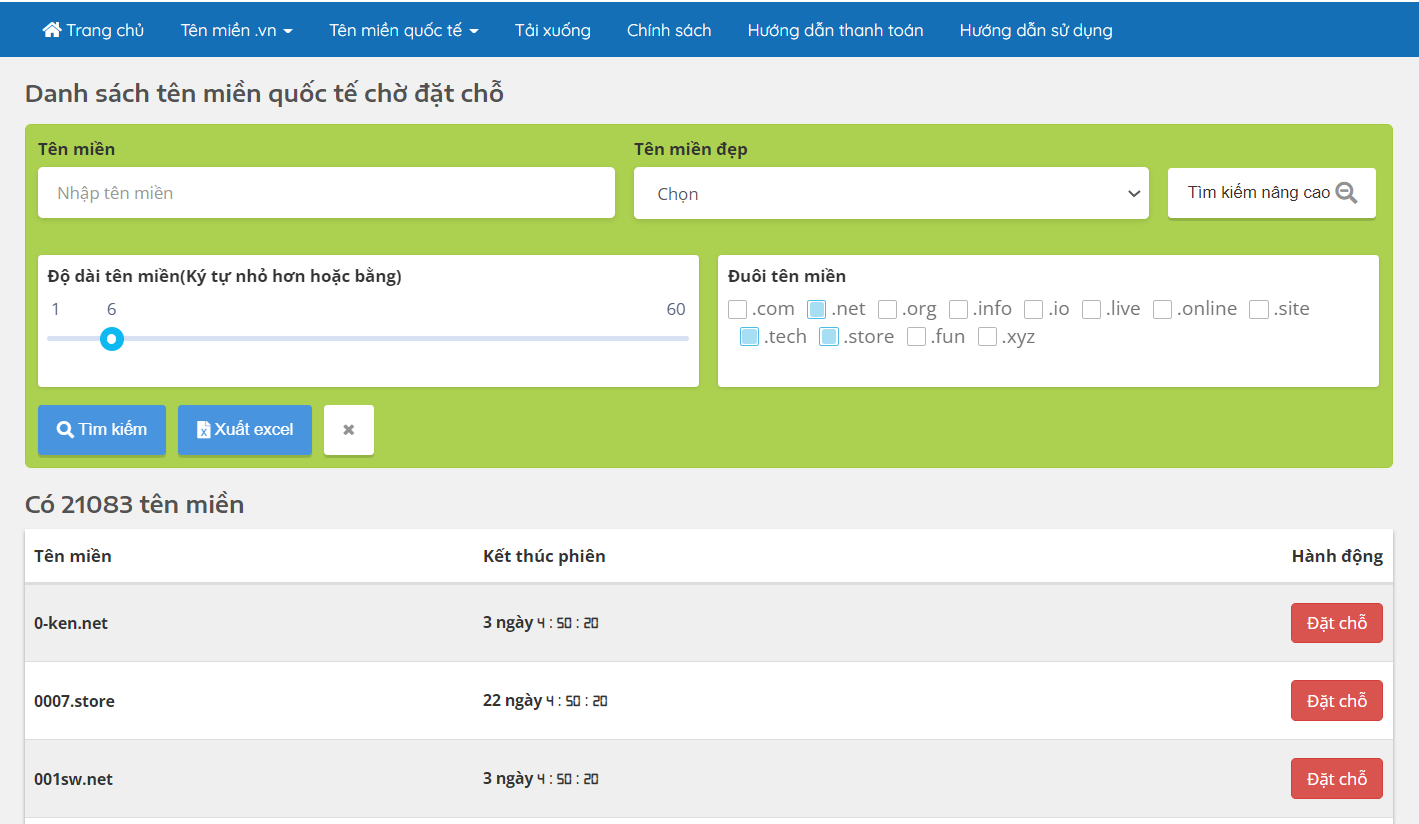Check the .com domain extension
Image resolution: width=1419 pixels, height=824 pixels.
[x=737, y=309]
